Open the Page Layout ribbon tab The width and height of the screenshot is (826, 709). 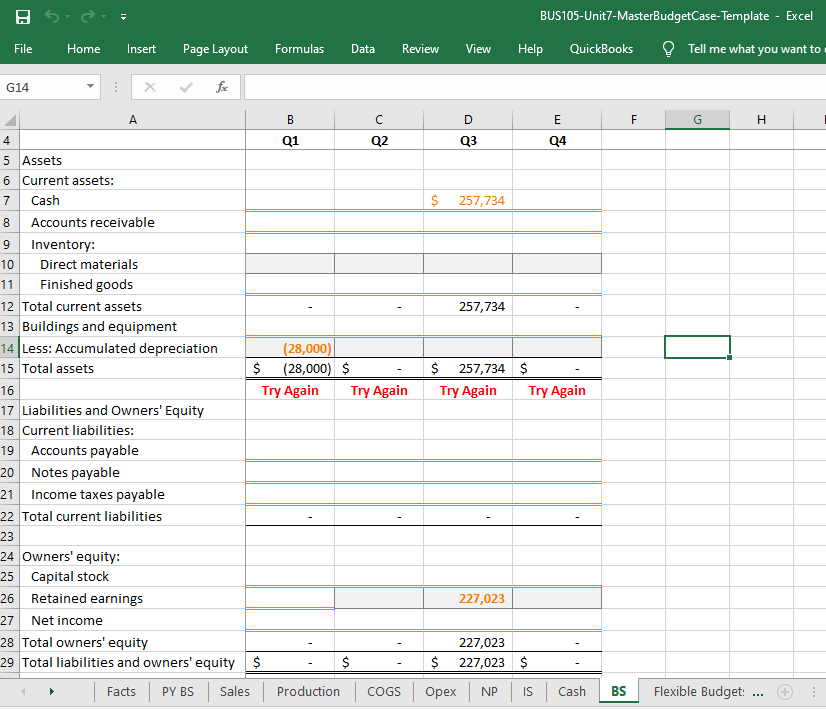click(215, 49)
